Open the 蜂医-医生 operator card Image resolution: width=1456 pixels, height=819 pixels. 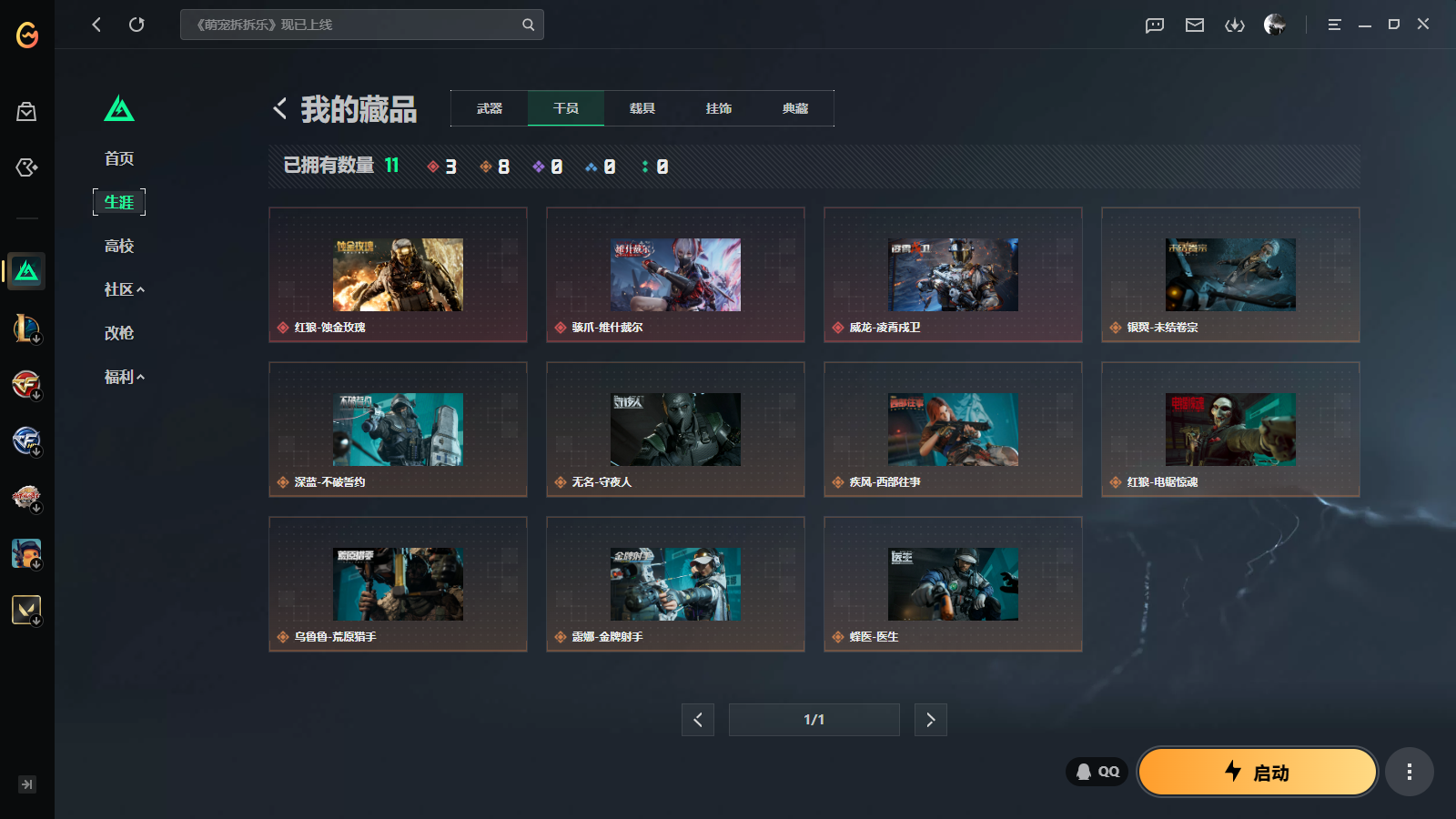(953, 584)
